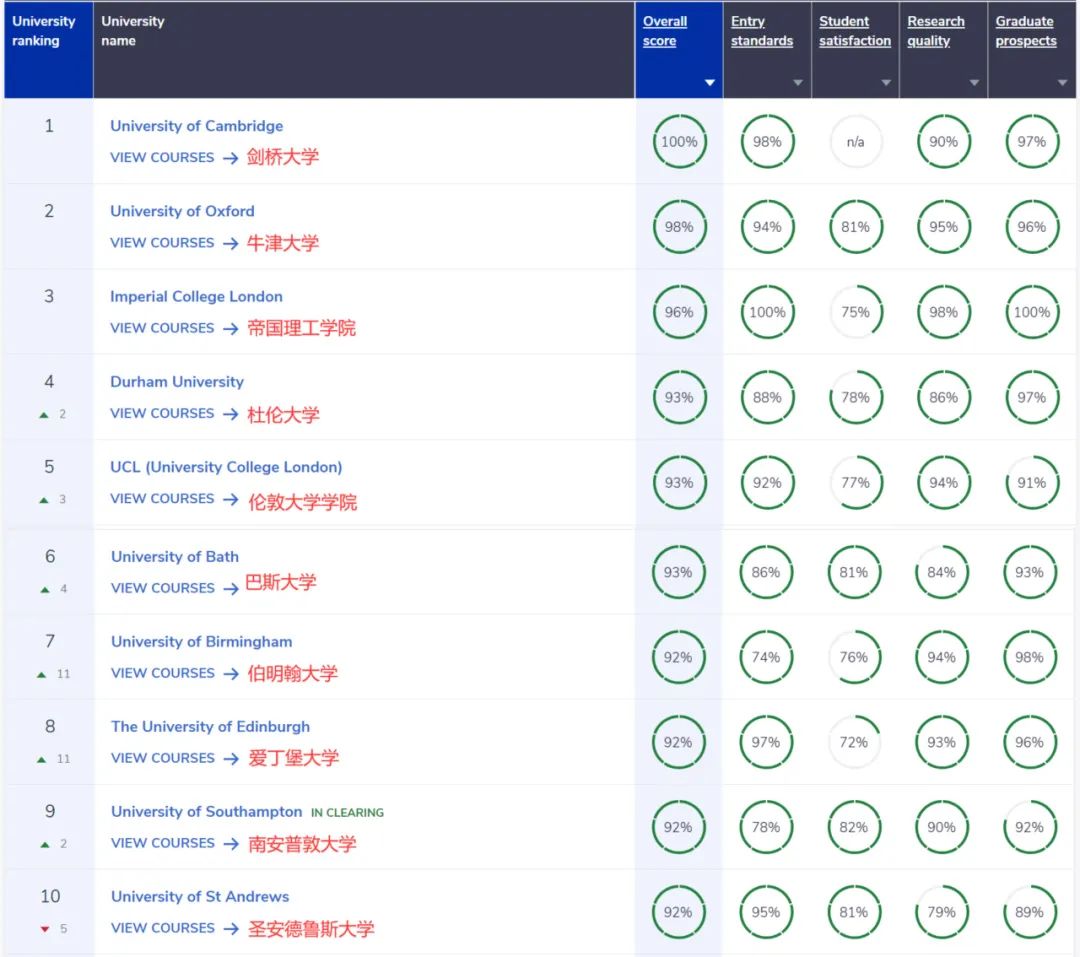
Task: Click Southampton's 82% student satisfaction circle
Action: pos(853,827)
